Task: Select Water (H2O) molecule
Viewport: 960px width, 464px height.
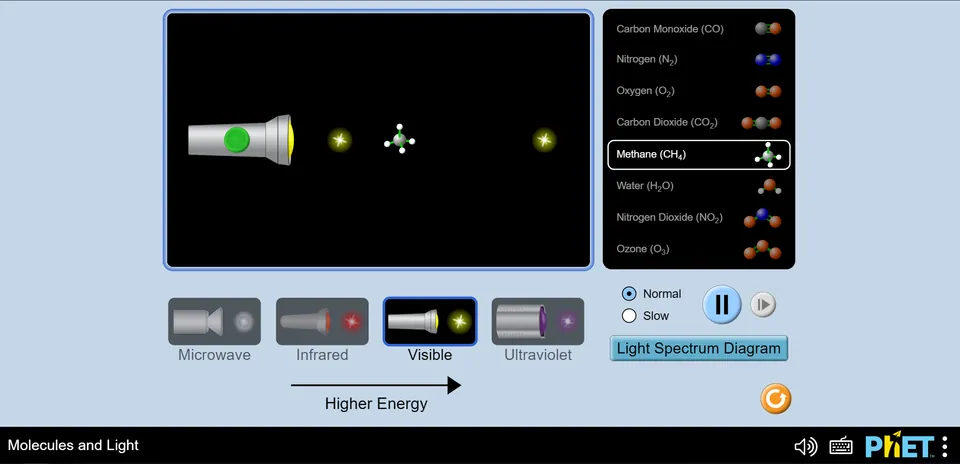Action: pos(699,186)
